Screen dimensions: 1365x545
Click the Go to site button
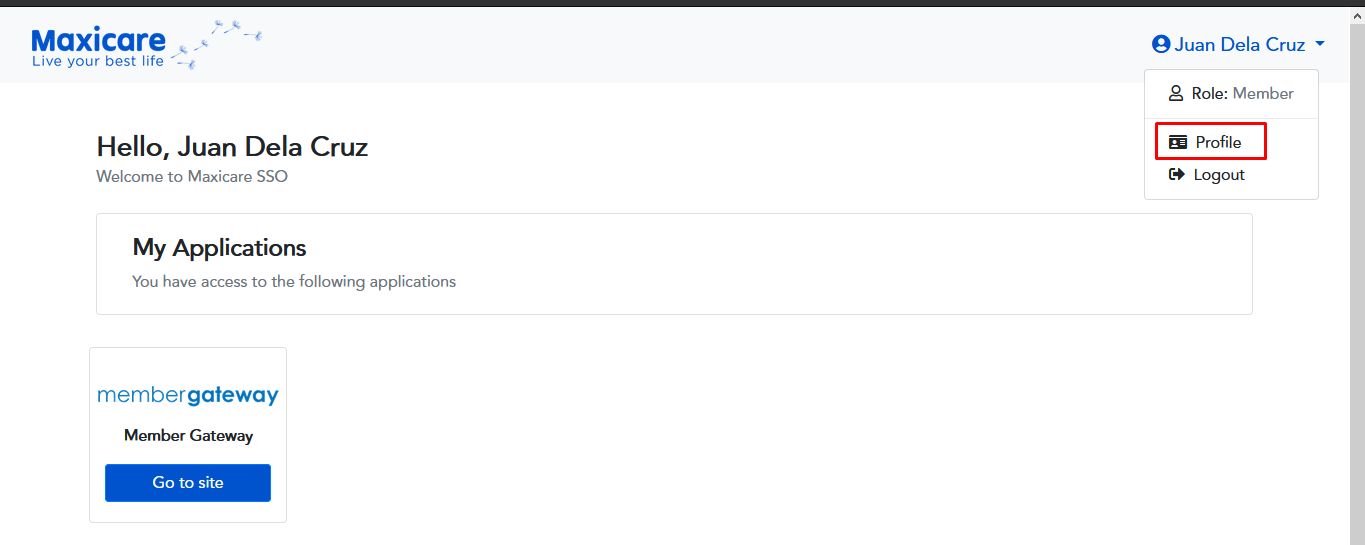point(188,482)
